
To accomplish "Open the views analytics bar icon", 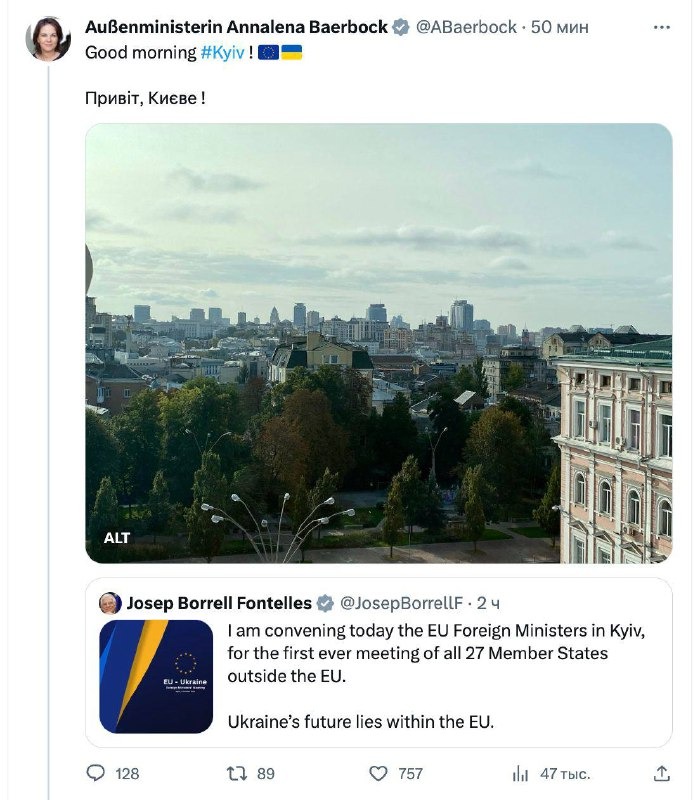I will pyautogui.click(x=520, y=773).
